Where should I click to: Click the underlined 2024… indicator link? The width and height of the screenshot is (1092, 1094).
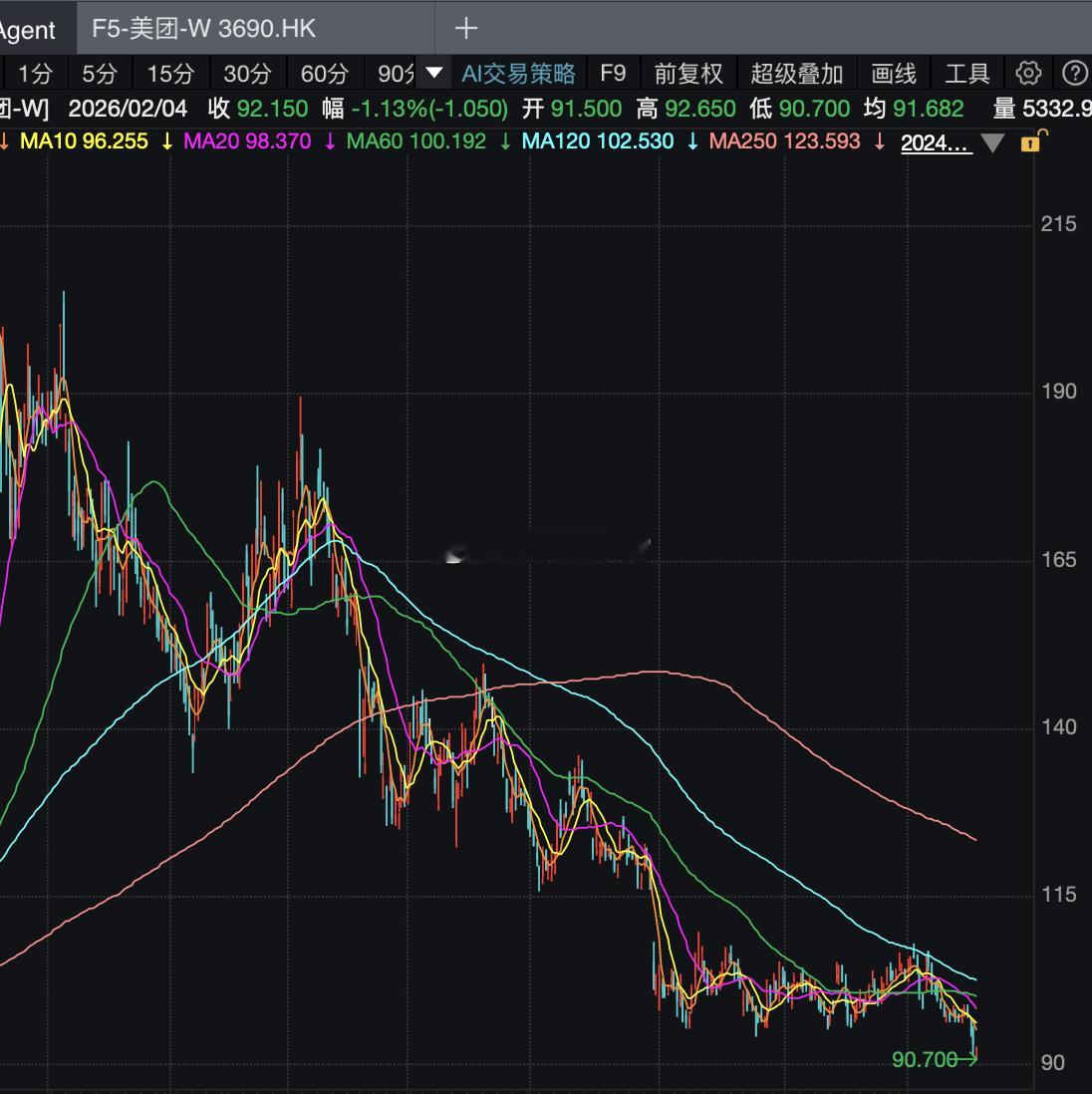936,142
